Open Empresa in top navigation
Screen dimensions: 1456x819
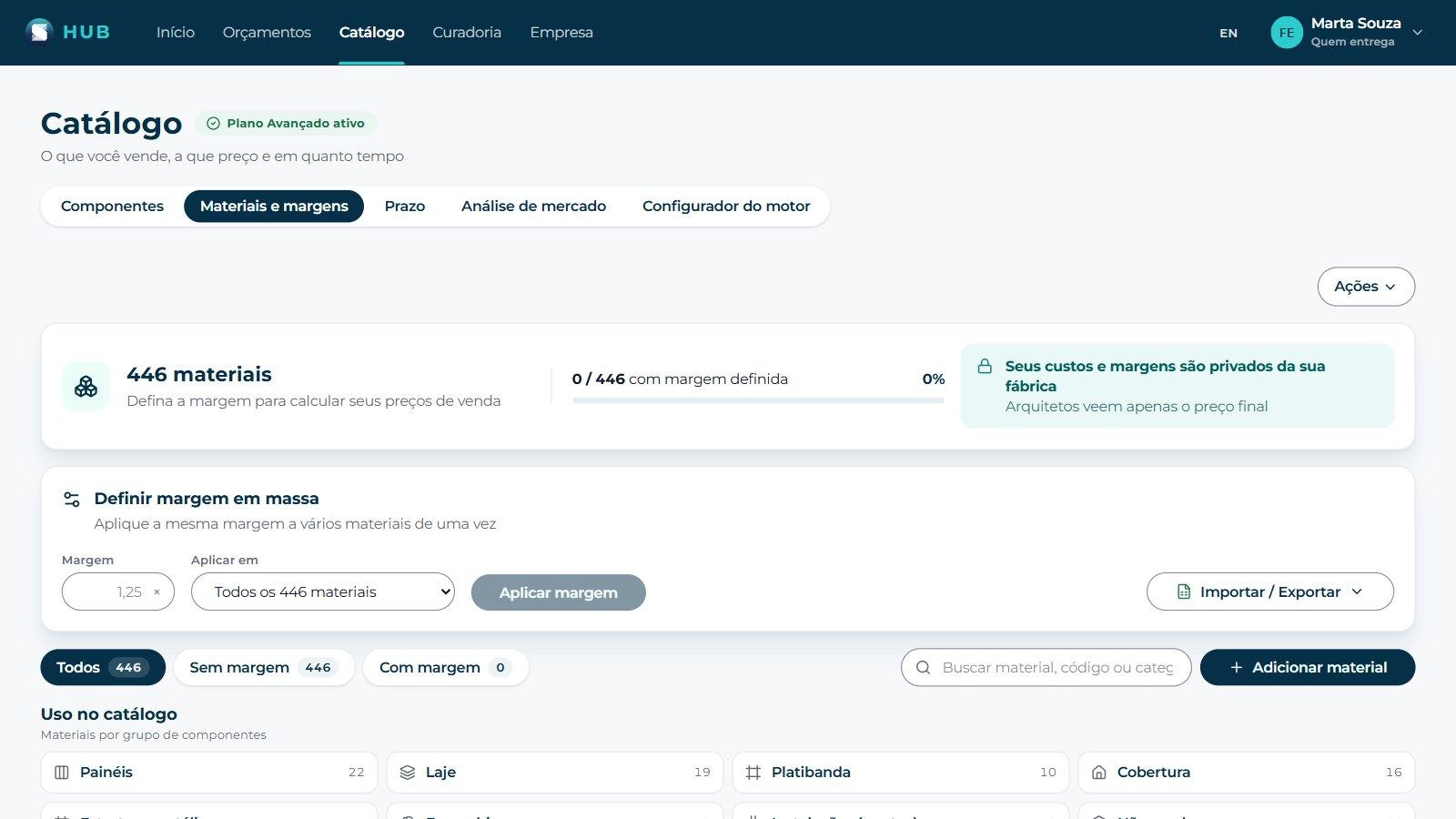(x=561, y=32)
